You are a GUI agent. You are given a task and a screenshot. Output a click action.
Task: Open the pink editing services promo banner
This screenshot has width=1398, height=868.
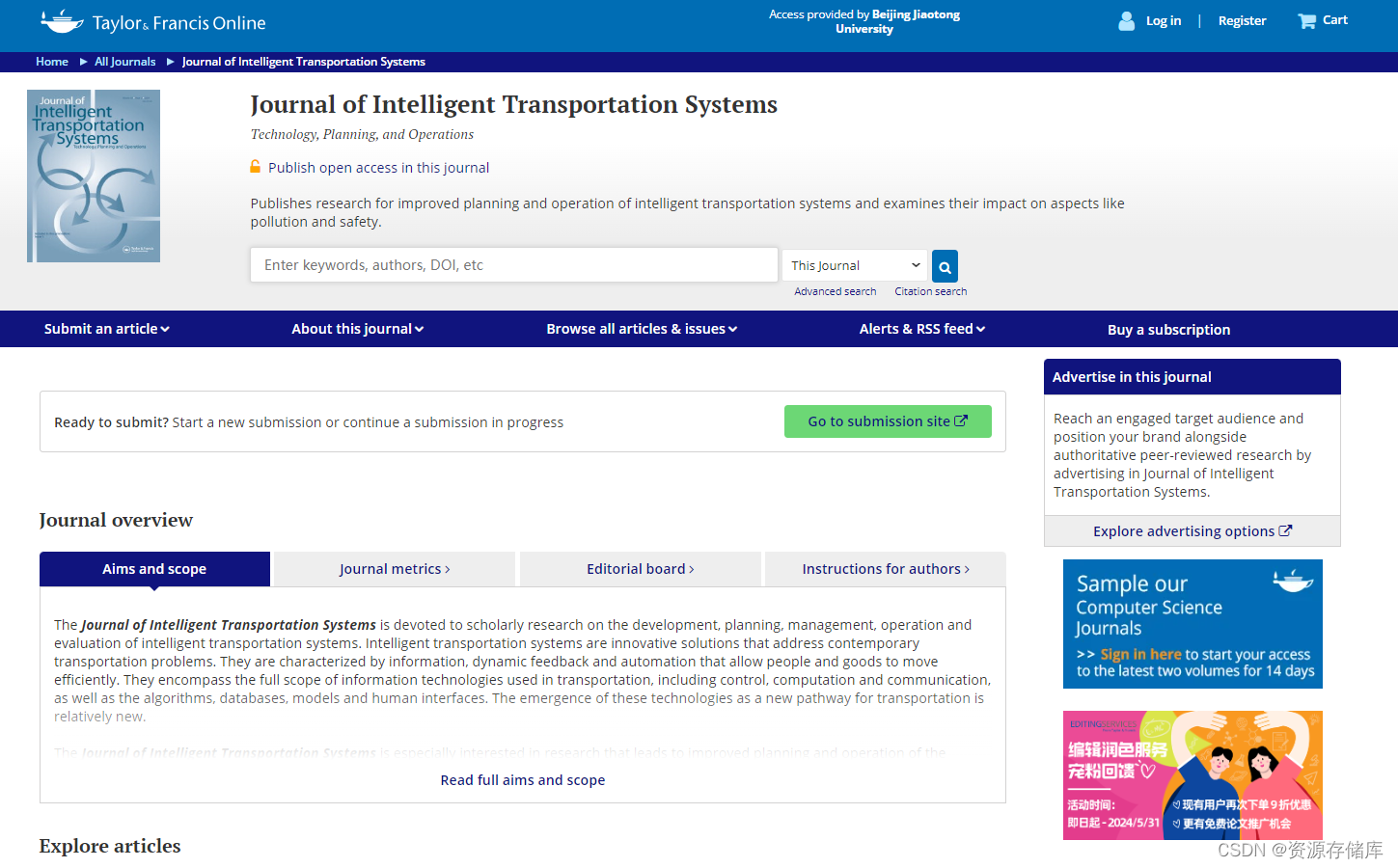(1192, 775)
